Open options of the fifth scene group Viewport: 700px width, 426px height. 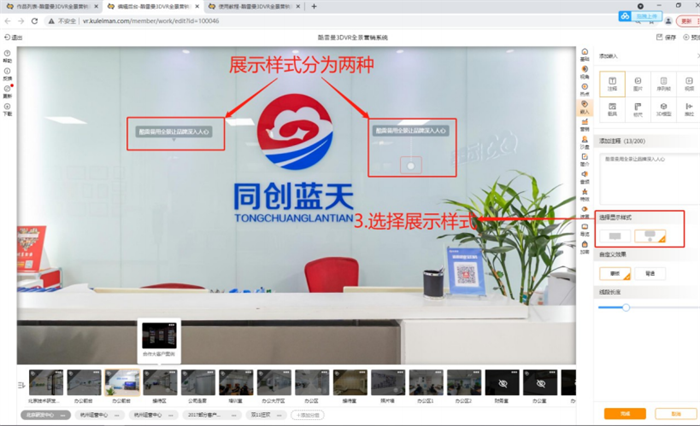tap(279, 415)
